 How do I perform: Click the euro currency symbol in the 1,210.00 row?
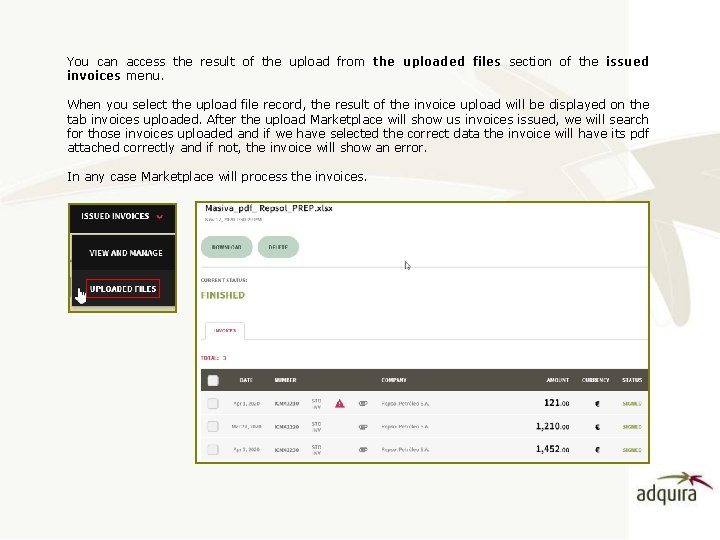point(597,427)
